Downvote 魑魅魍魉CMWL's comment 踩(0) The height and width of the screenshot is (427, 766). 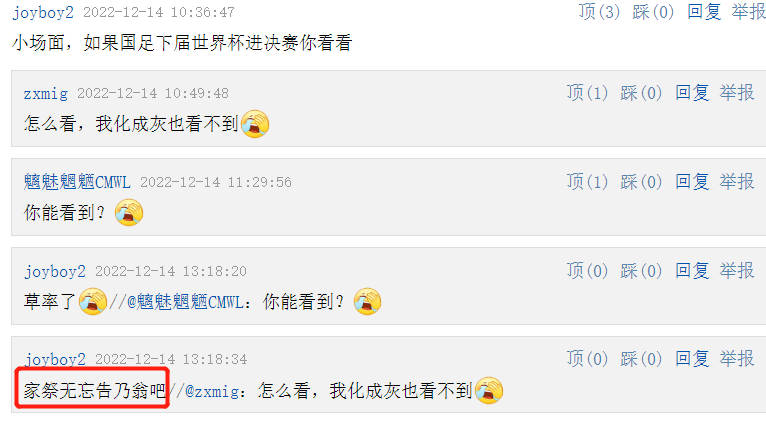[x=641, y=181]
